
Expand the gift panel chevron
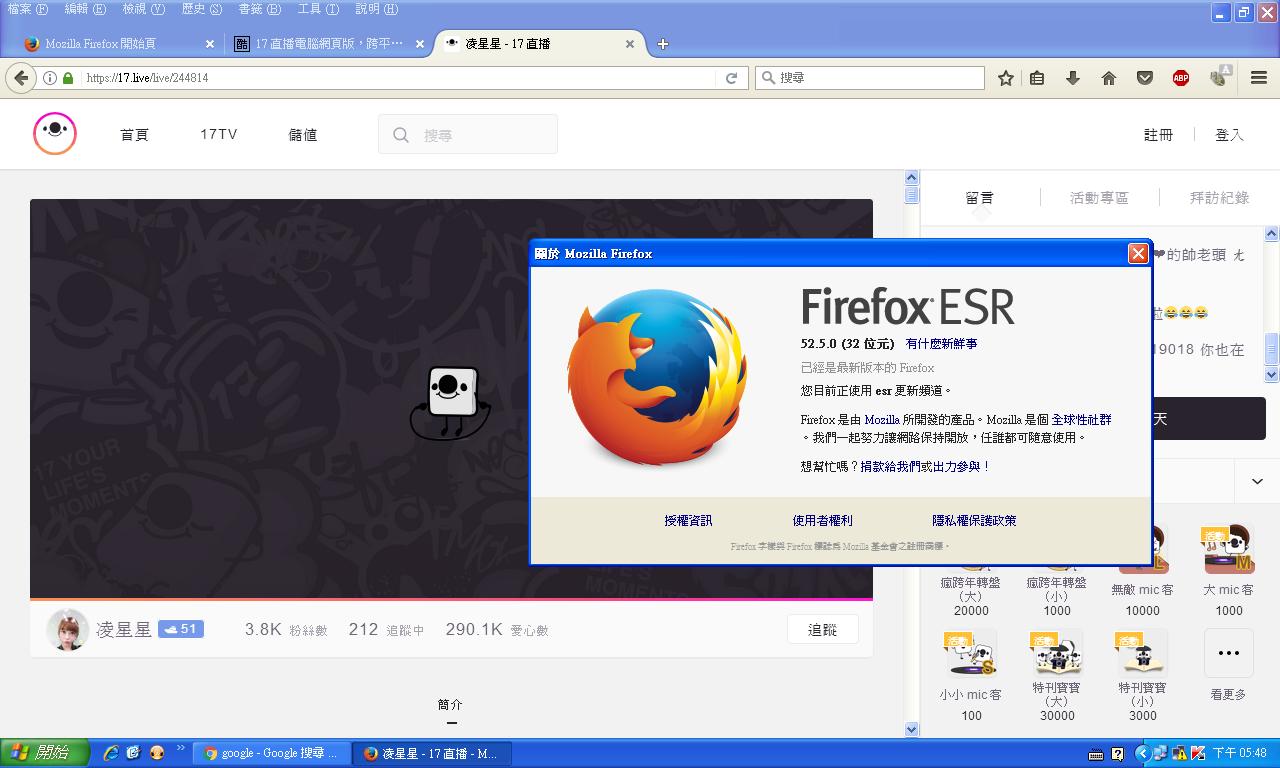1257,481
